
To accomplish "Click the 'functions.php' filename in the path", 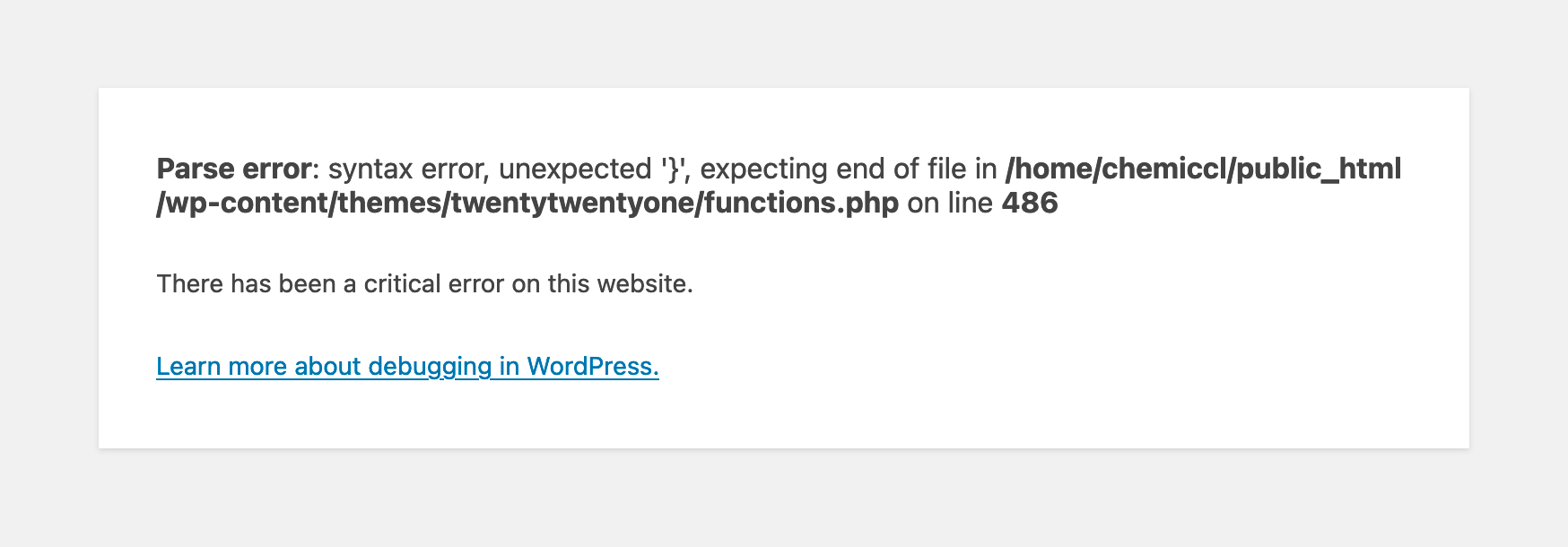I will coord(801,203).
